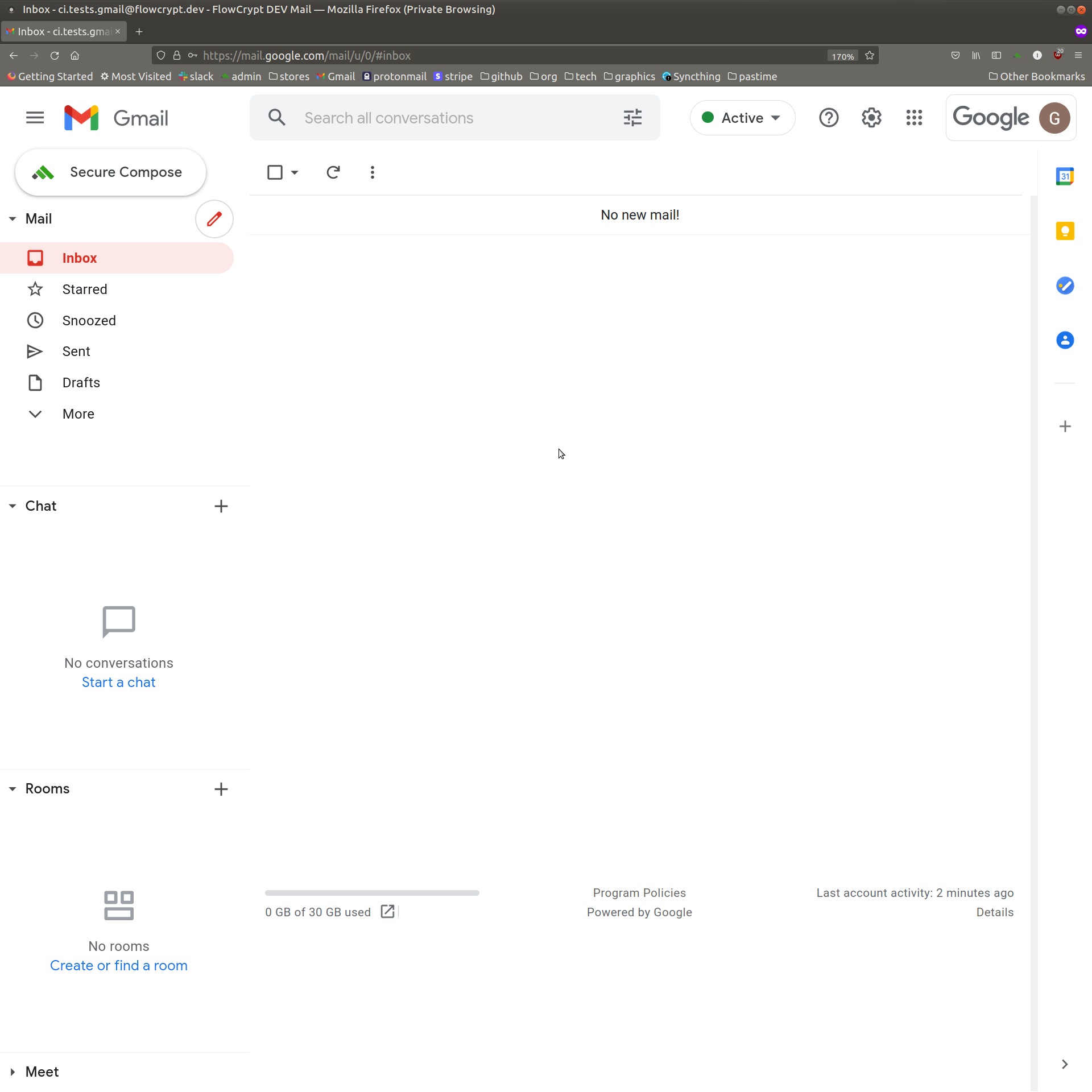Show search options filter icon

pyautogui.click(x=632, y=118)
